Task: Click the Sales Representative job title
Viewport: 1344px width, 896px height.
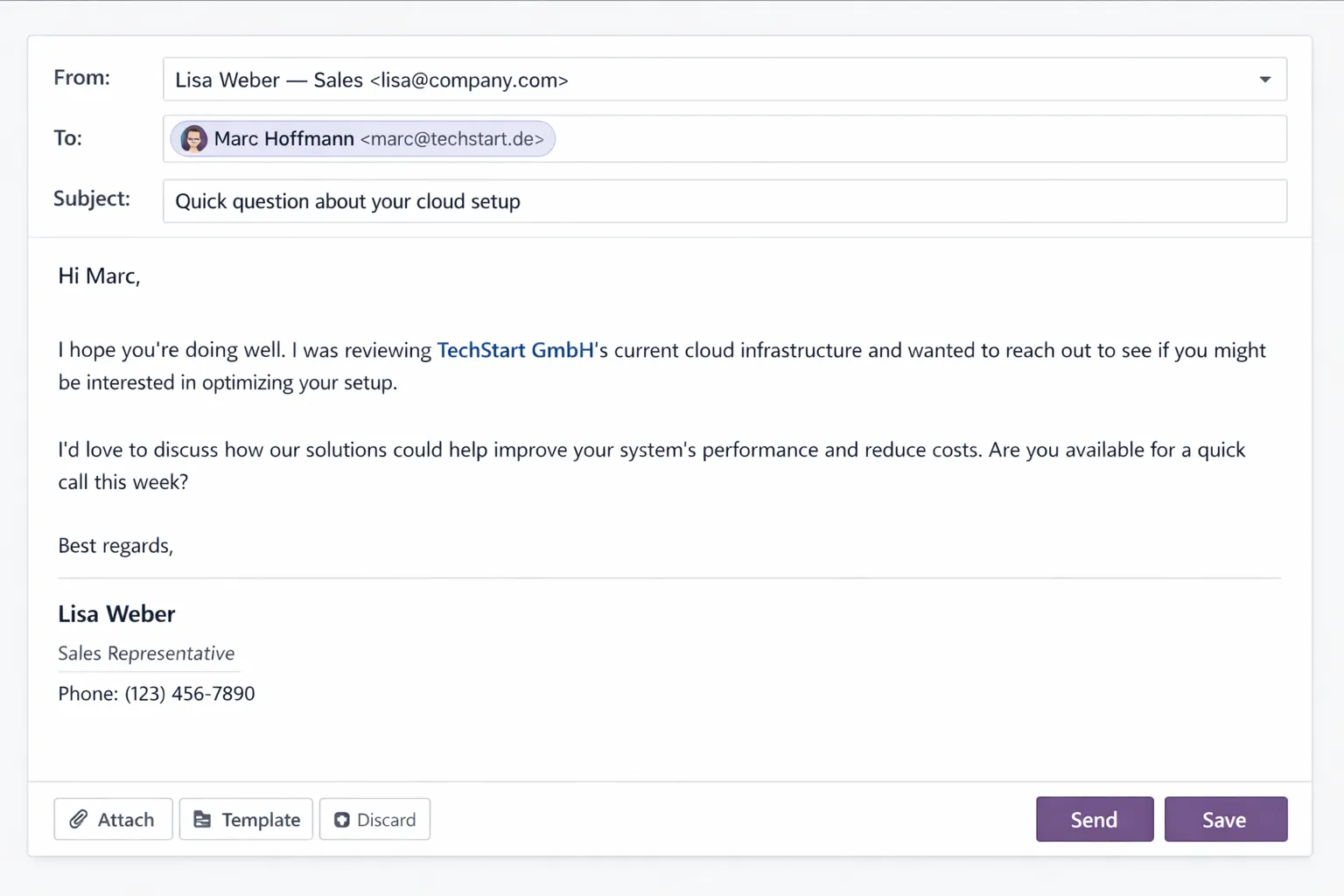Action: 146,653
